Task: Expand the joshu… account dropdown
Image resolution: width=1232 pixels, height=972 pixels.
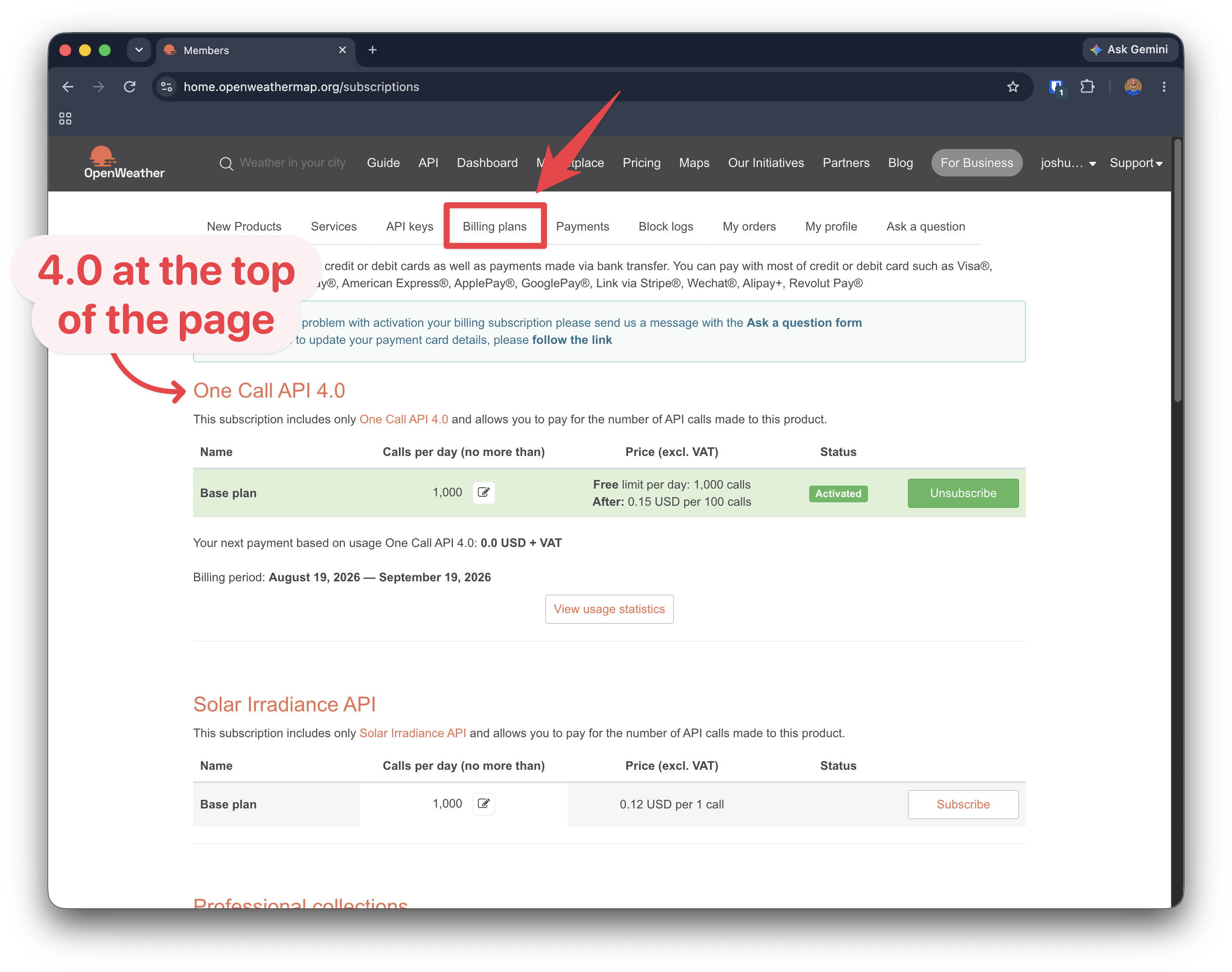Action: (x=1068, y=163)
